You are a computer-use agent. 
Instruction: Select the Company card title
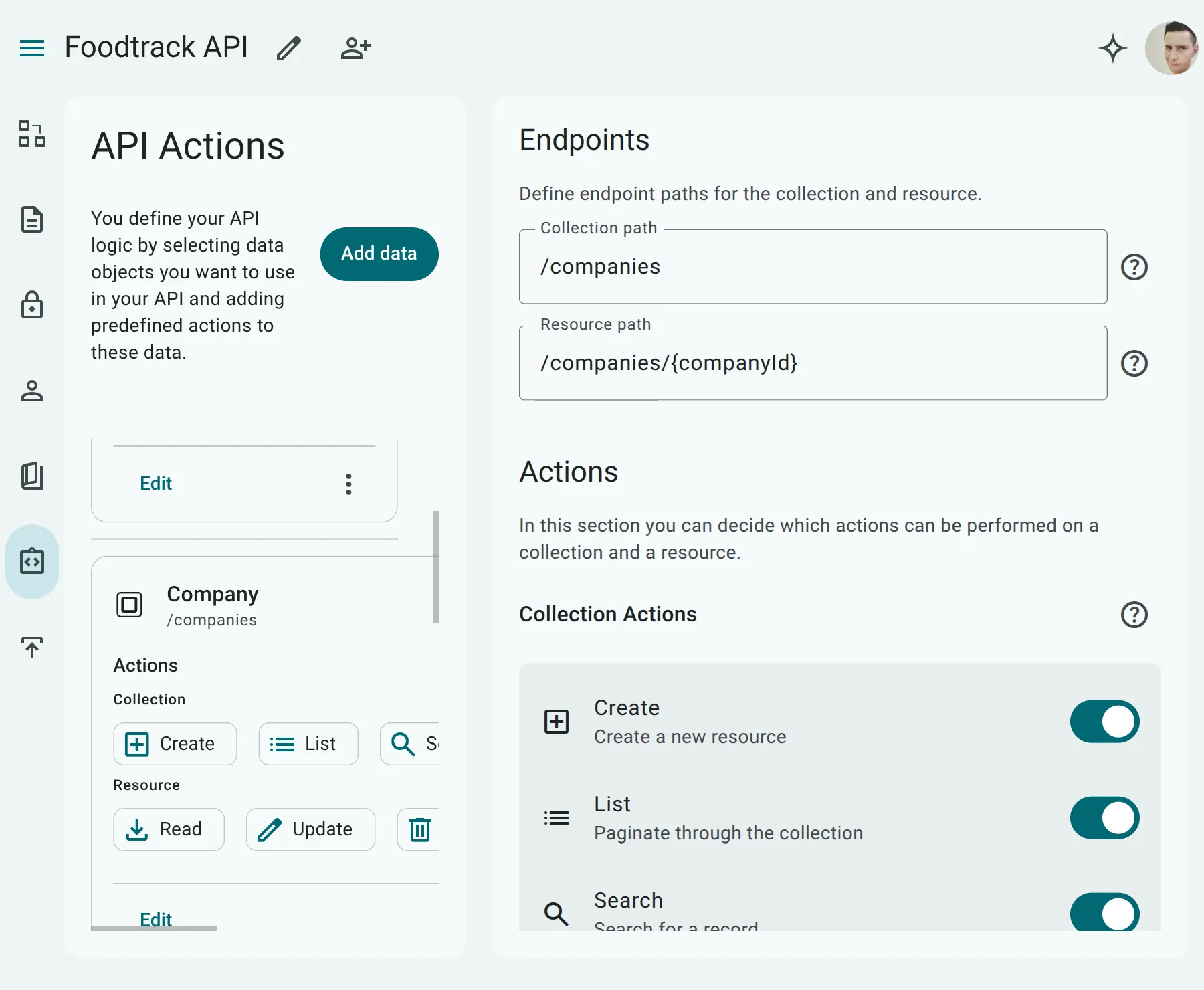pyautogui.click(x=213, y=594)
